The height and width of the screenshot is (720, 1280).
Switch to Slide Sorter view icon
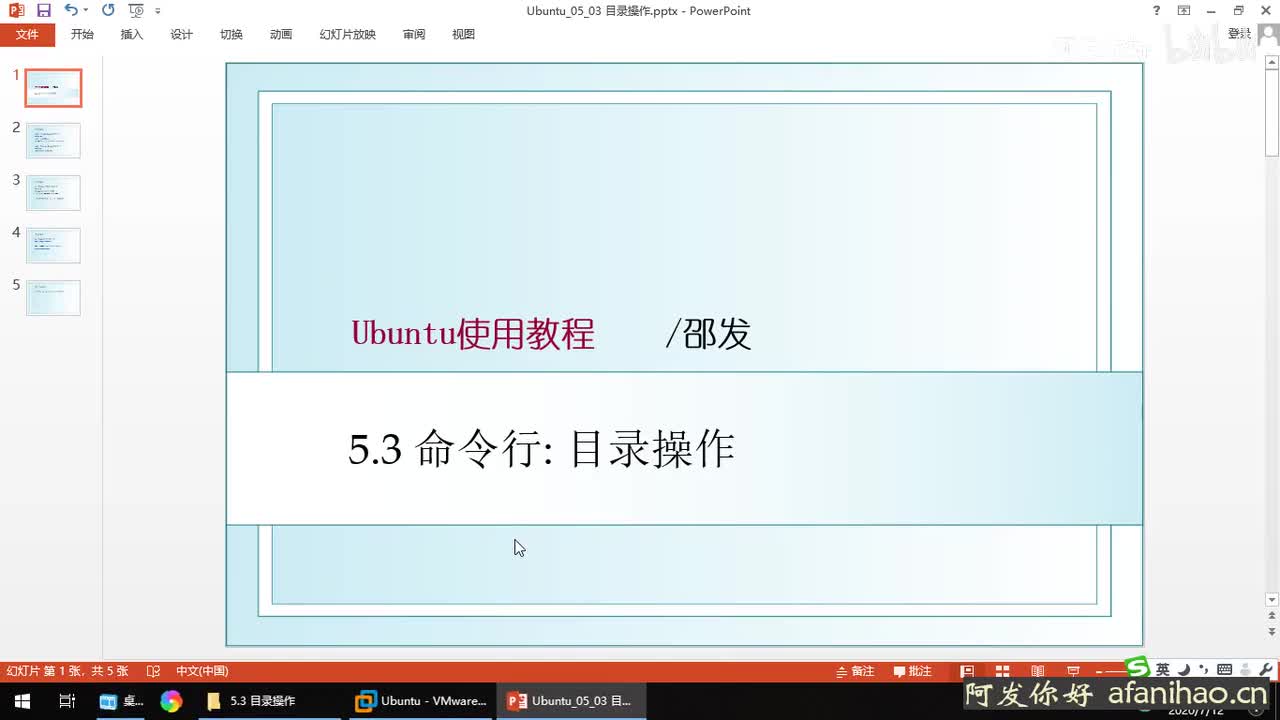point(1002,671)
